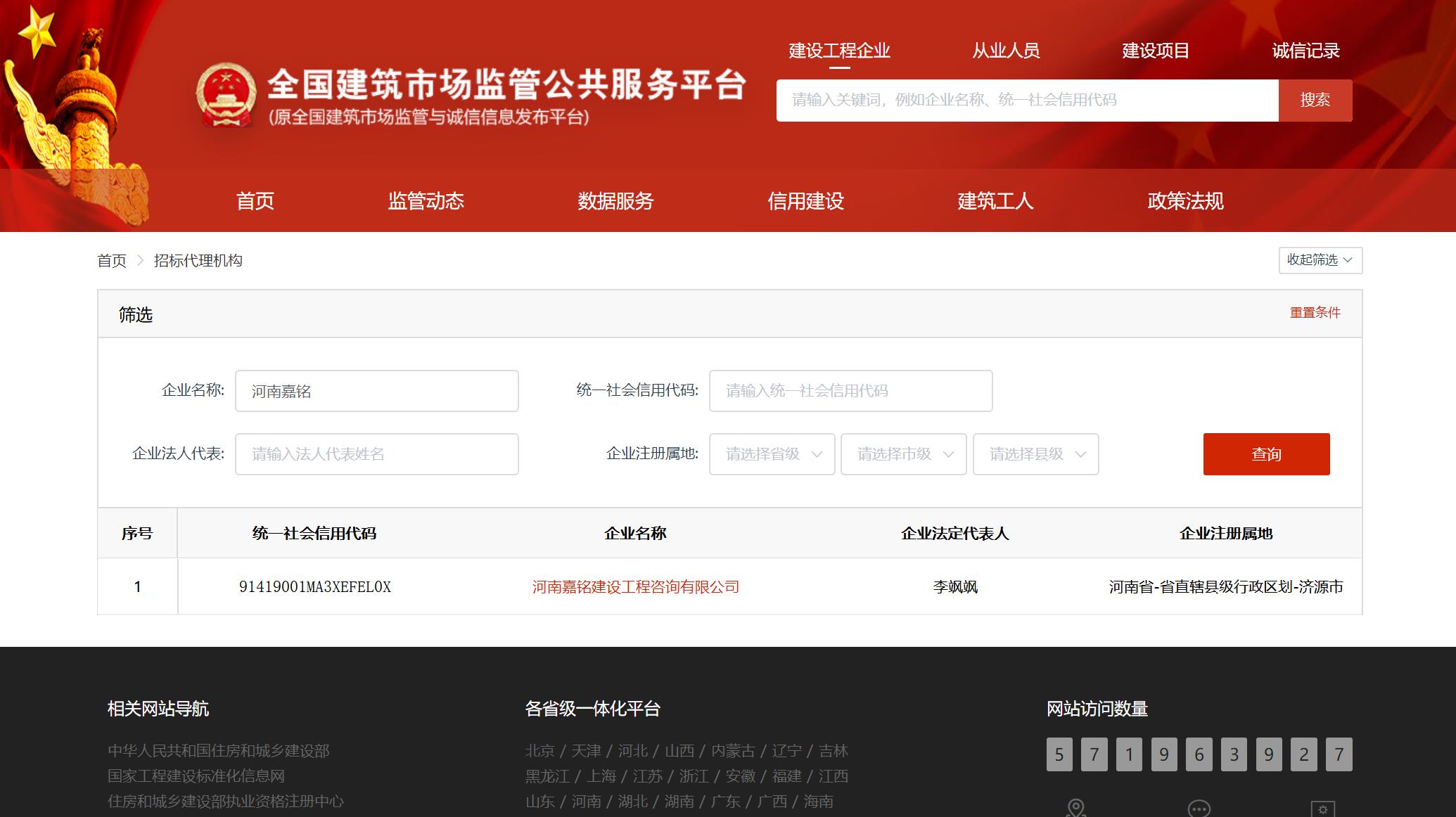This screenshot has height=817, width=1456.
Task: Open 信用建设 menu
Action: tap(806, 201)
